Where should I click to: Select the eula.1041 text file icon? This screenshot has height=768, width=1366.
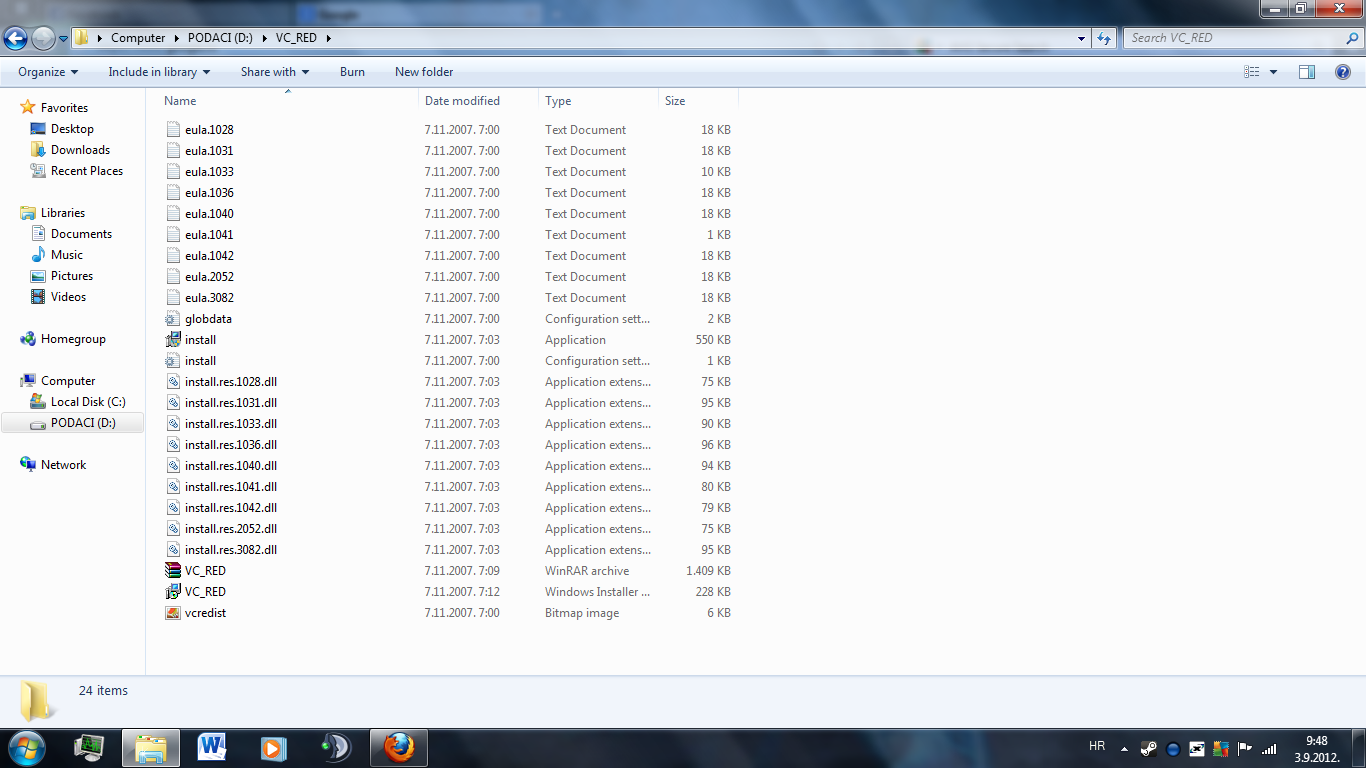coord(173,235)
